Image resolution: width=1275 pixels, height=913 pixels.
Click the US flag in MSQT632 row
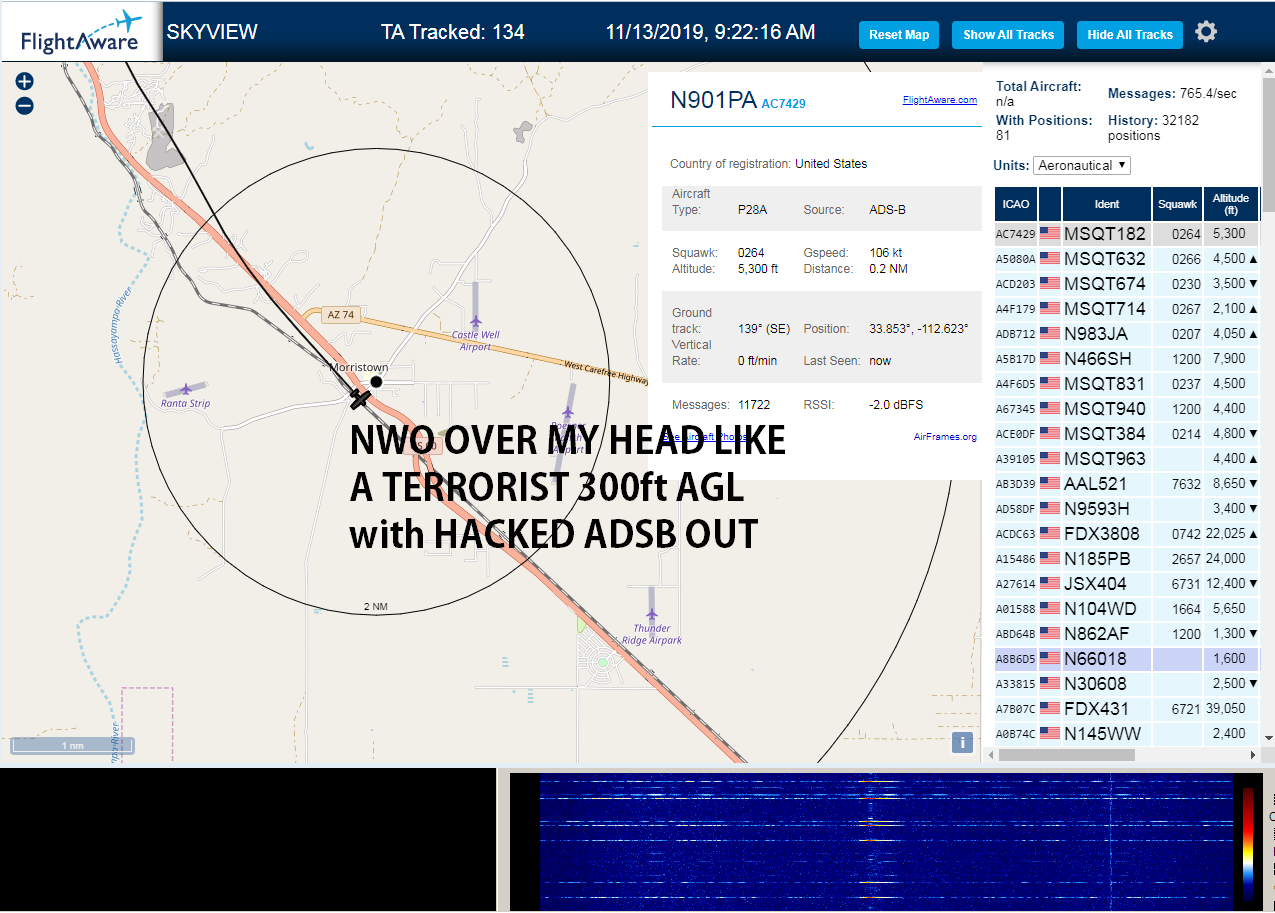[x=1050, y=259]
